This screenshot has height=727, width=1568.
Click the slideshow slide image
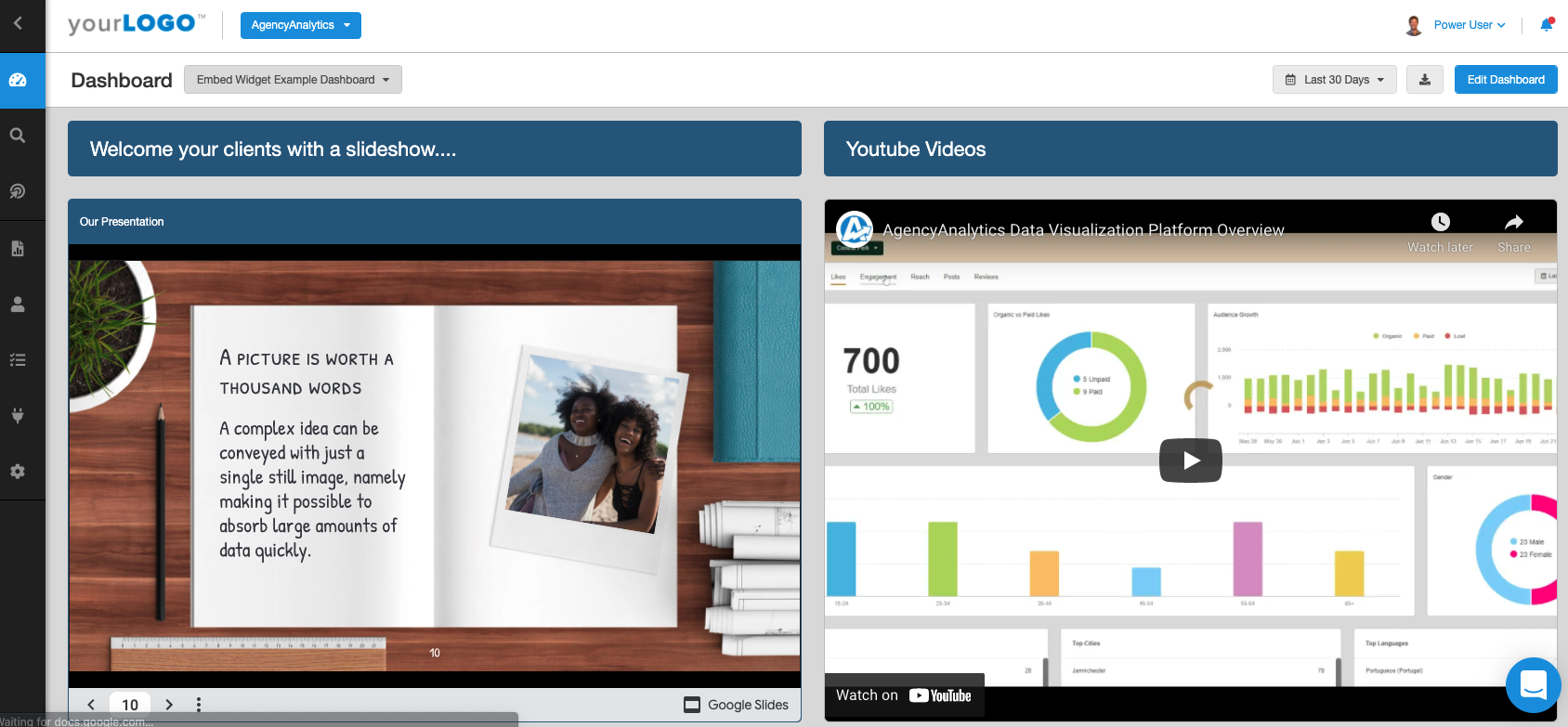click(x=435, y=466)
